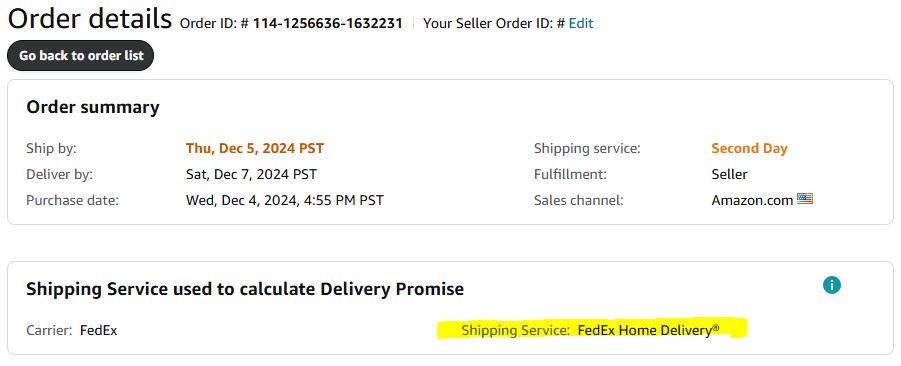Viewport: 901px width, 366px height.
Task: Click the info icon in Delivery Promise panel
Action: (x=831, y=285)
